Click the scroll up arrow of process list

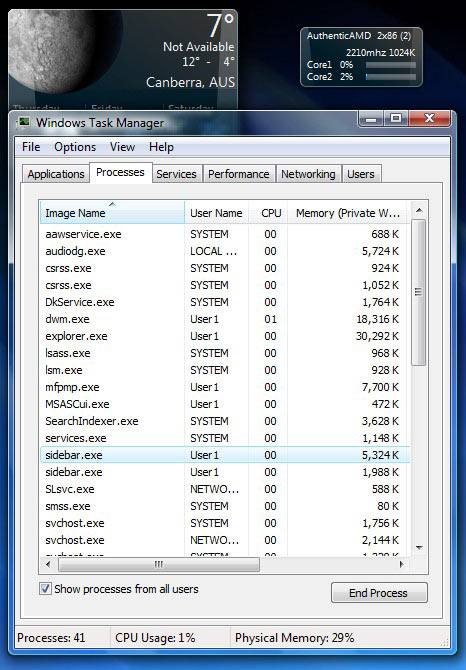(419, 210)
